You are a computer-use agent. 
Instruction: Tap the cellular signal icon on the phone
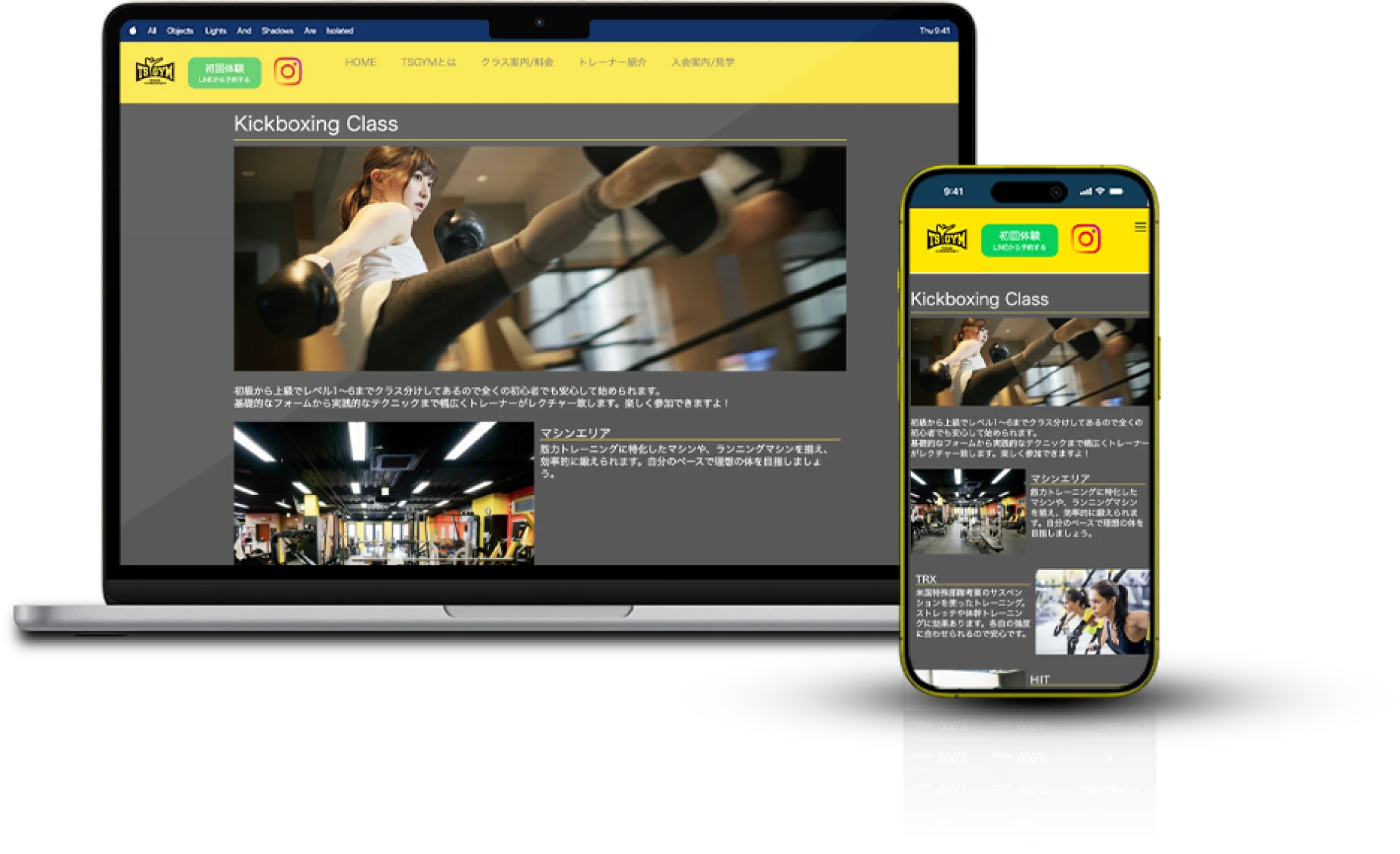click(1086, 191)
